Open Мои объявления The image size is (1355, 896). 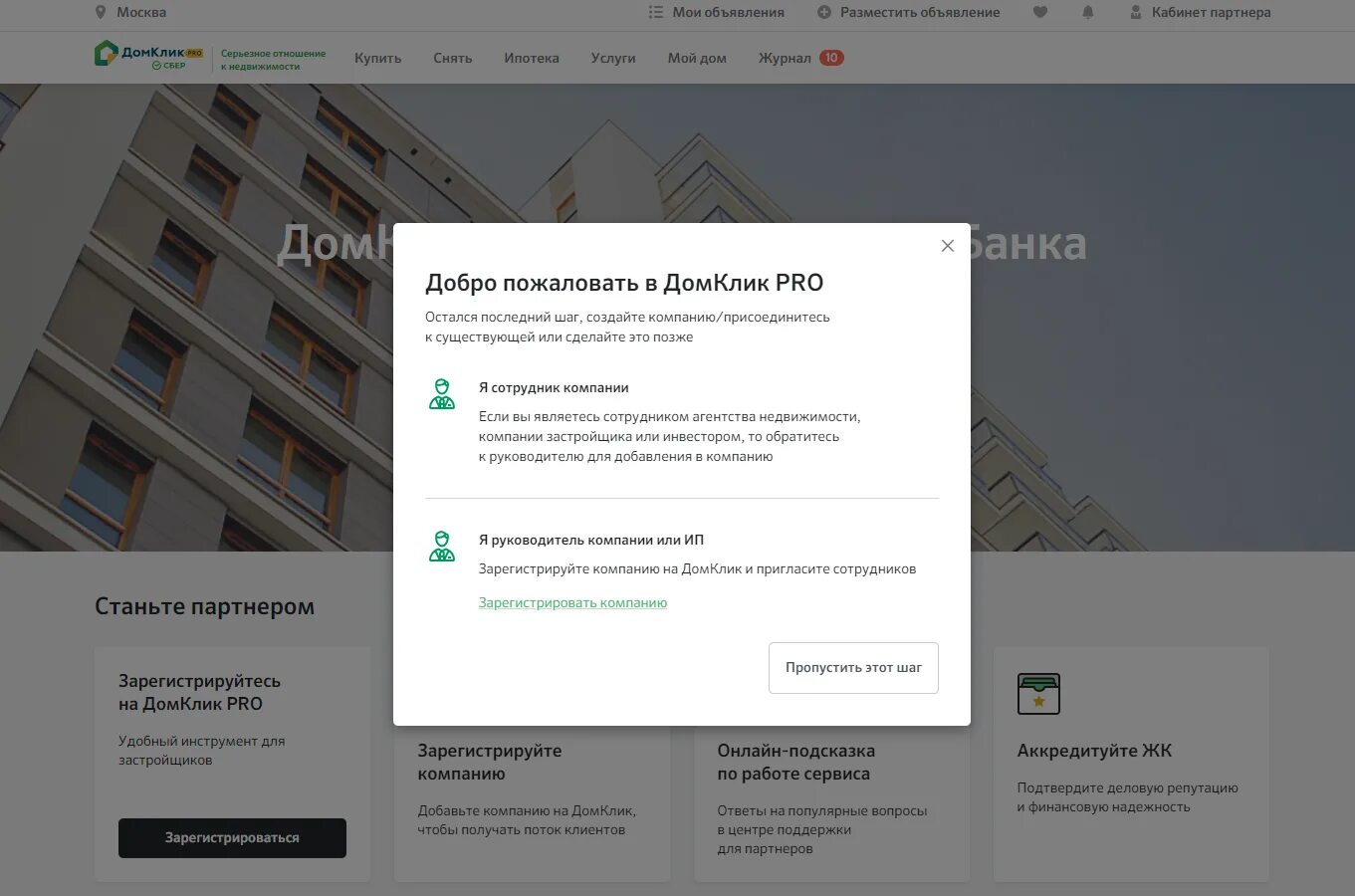[x=728, y=12]
